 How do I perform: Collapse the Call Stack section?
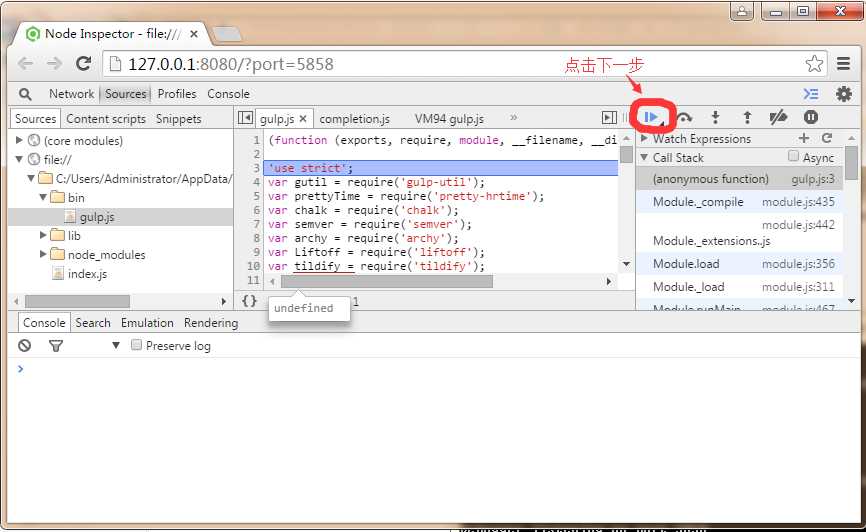tap(644, 157)
